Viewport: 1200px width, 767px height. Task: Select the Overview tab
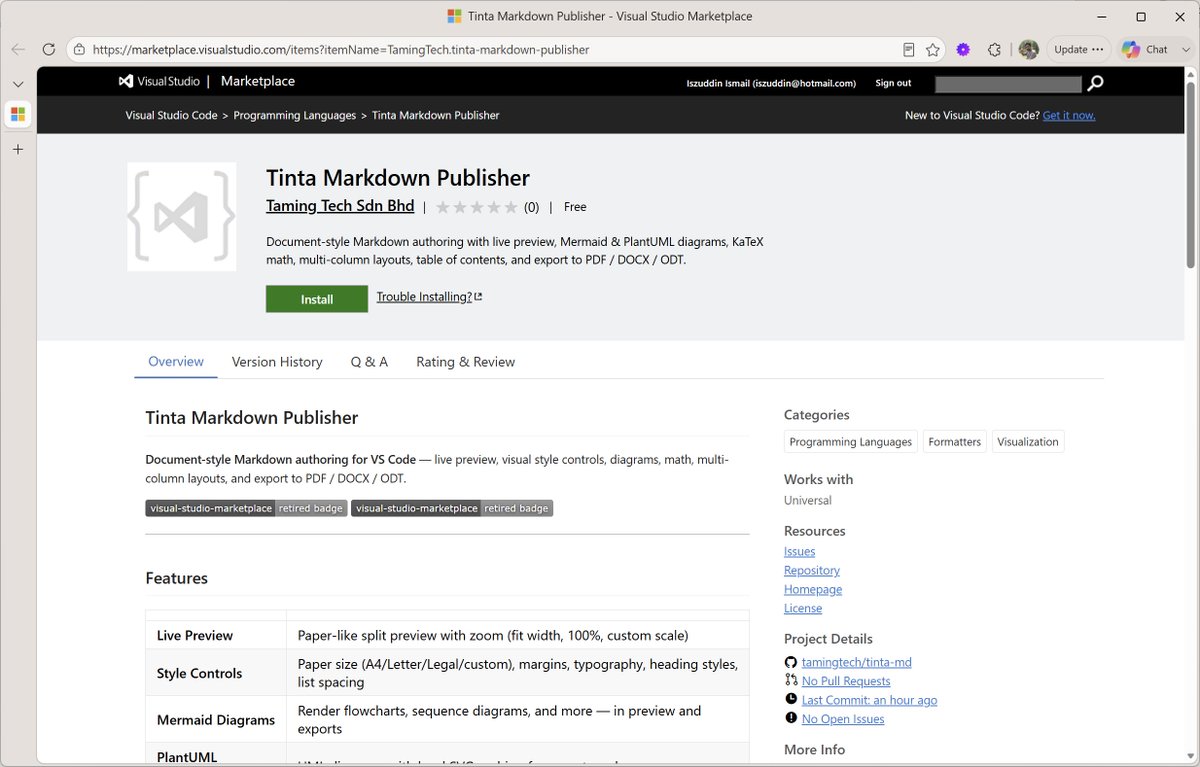tap(176, 362)
